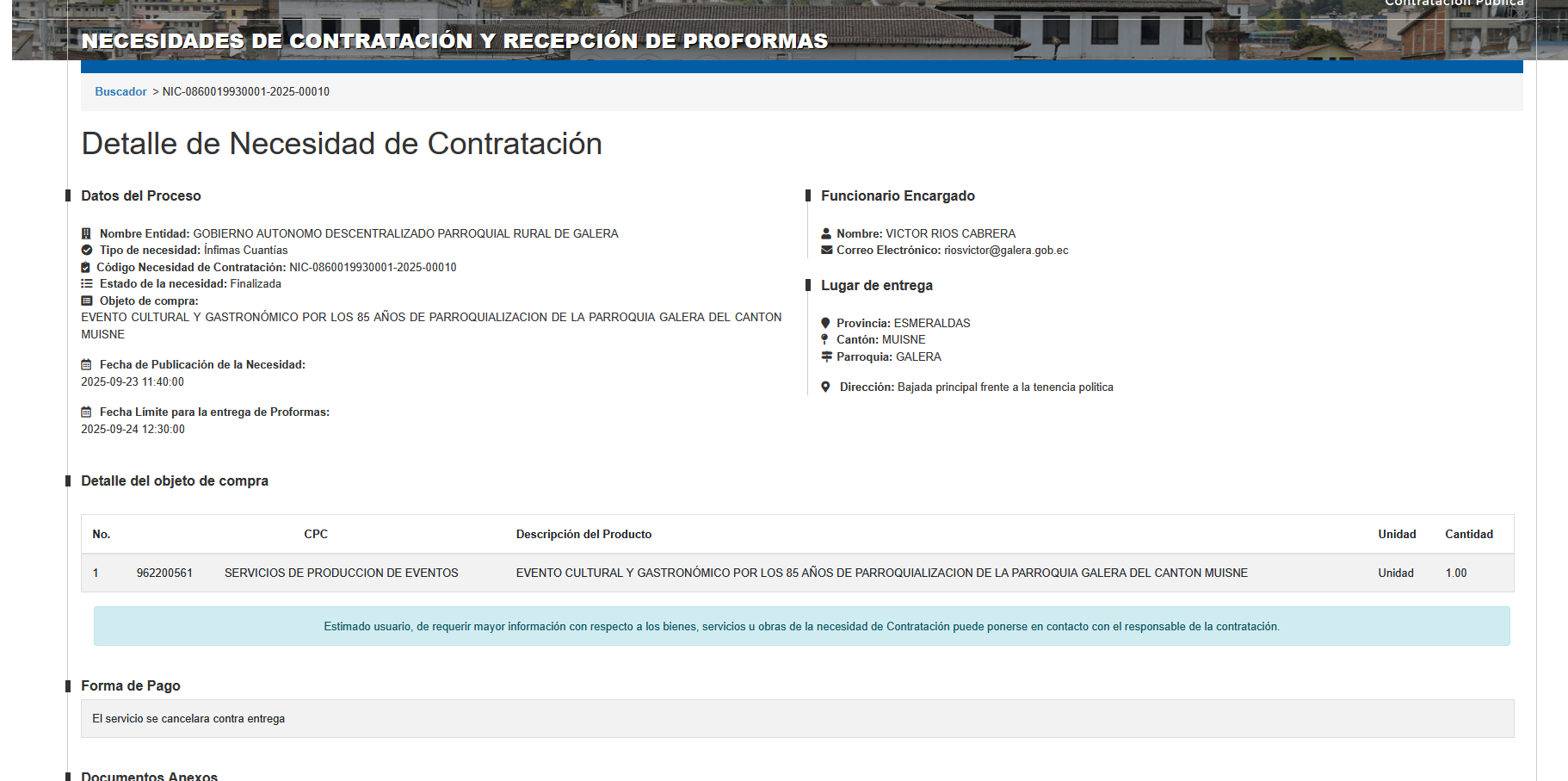
Task: Click the Forma de Pago text box
Action: 797,718
